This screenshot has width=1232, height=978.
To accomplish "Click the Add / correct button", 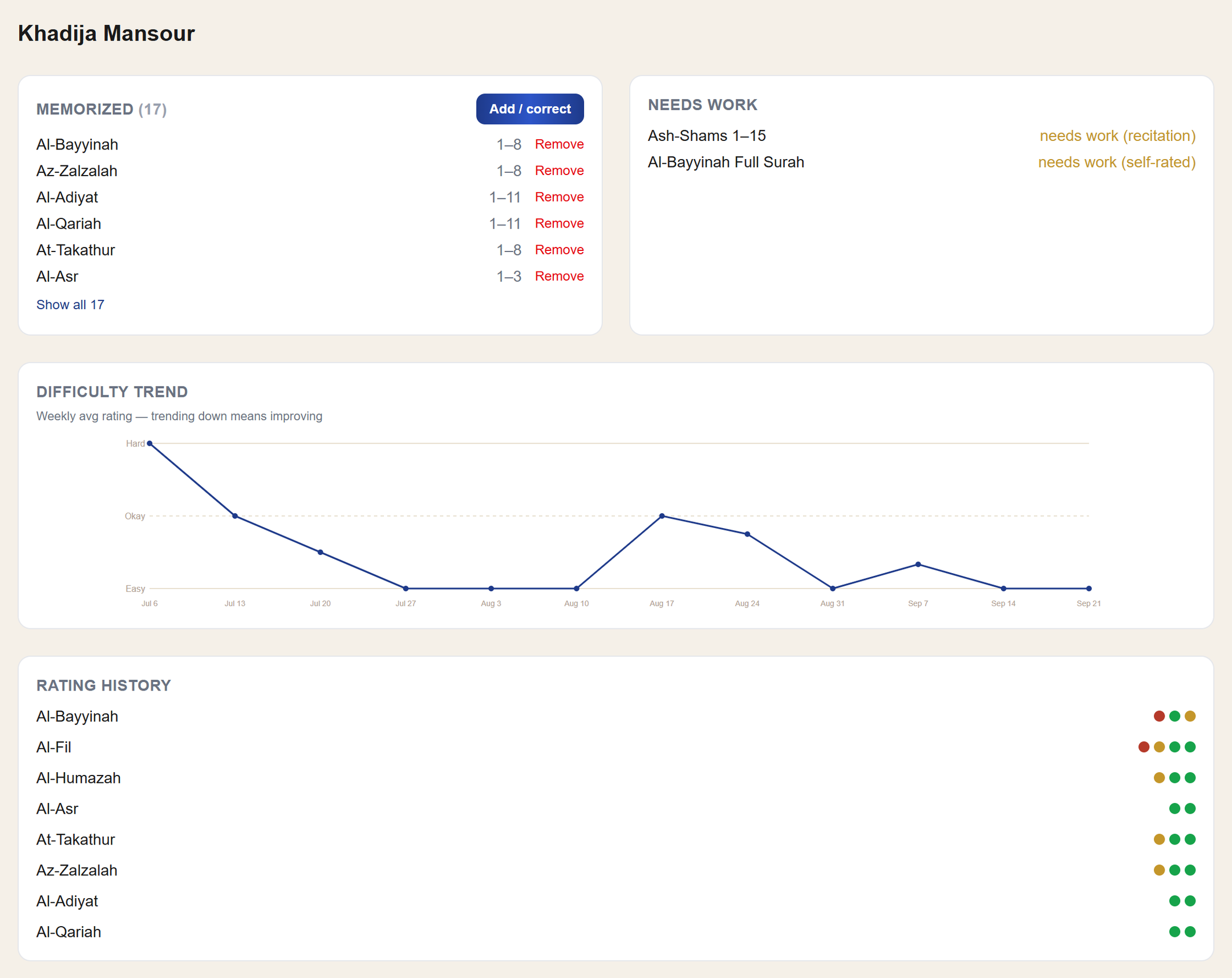I will [530, 108].
